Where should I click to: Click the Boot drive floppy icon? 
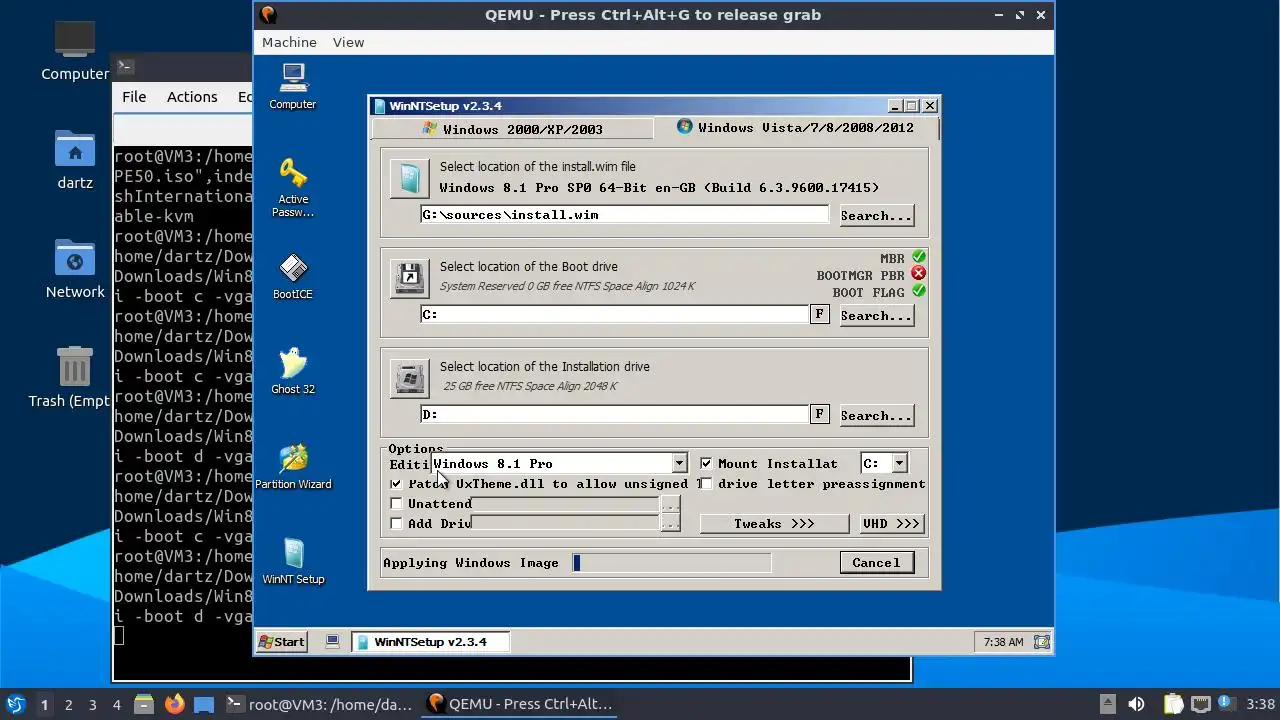[409, 278]
